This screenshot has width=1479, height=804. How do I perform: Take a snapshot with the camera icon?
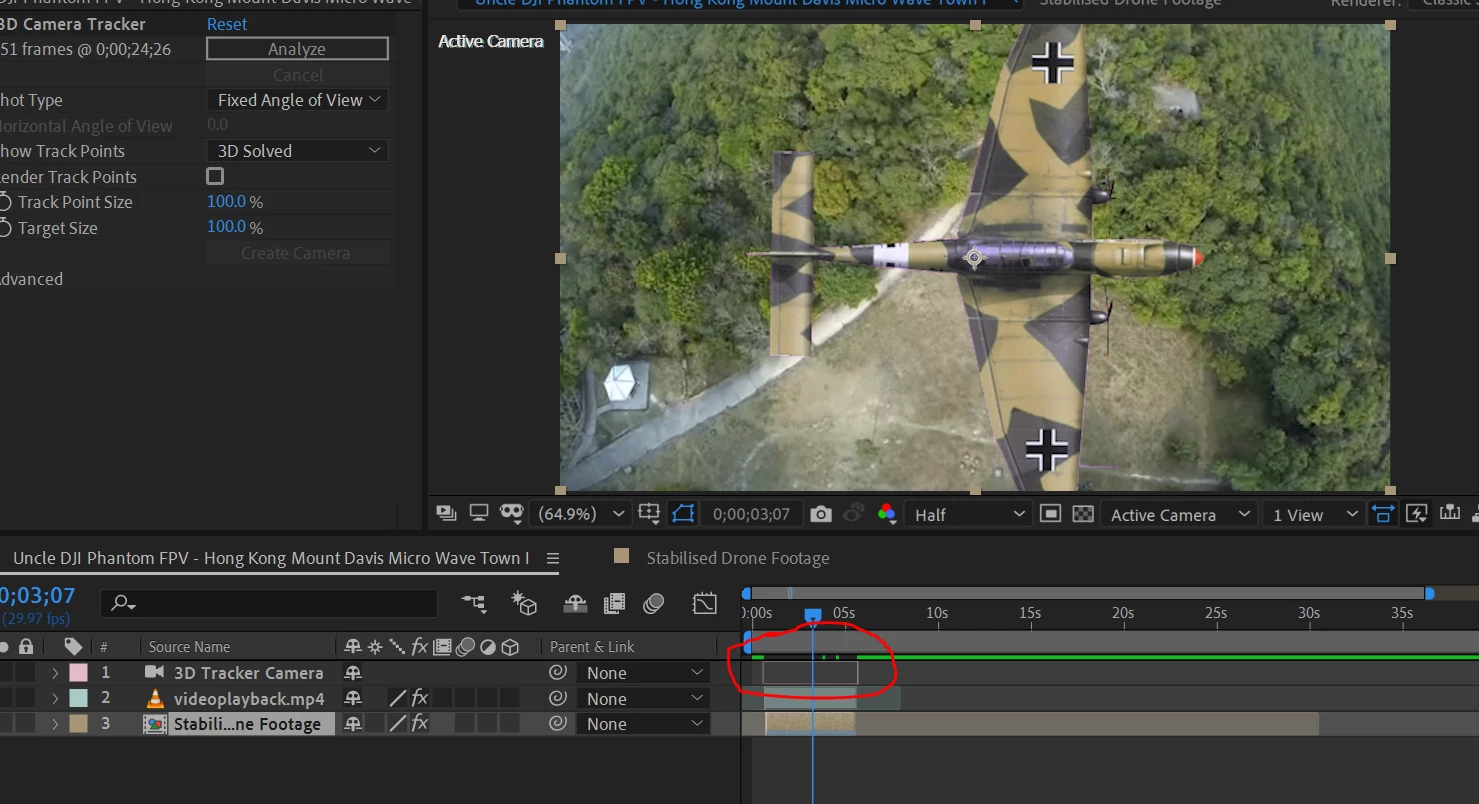tap(821, 514)
